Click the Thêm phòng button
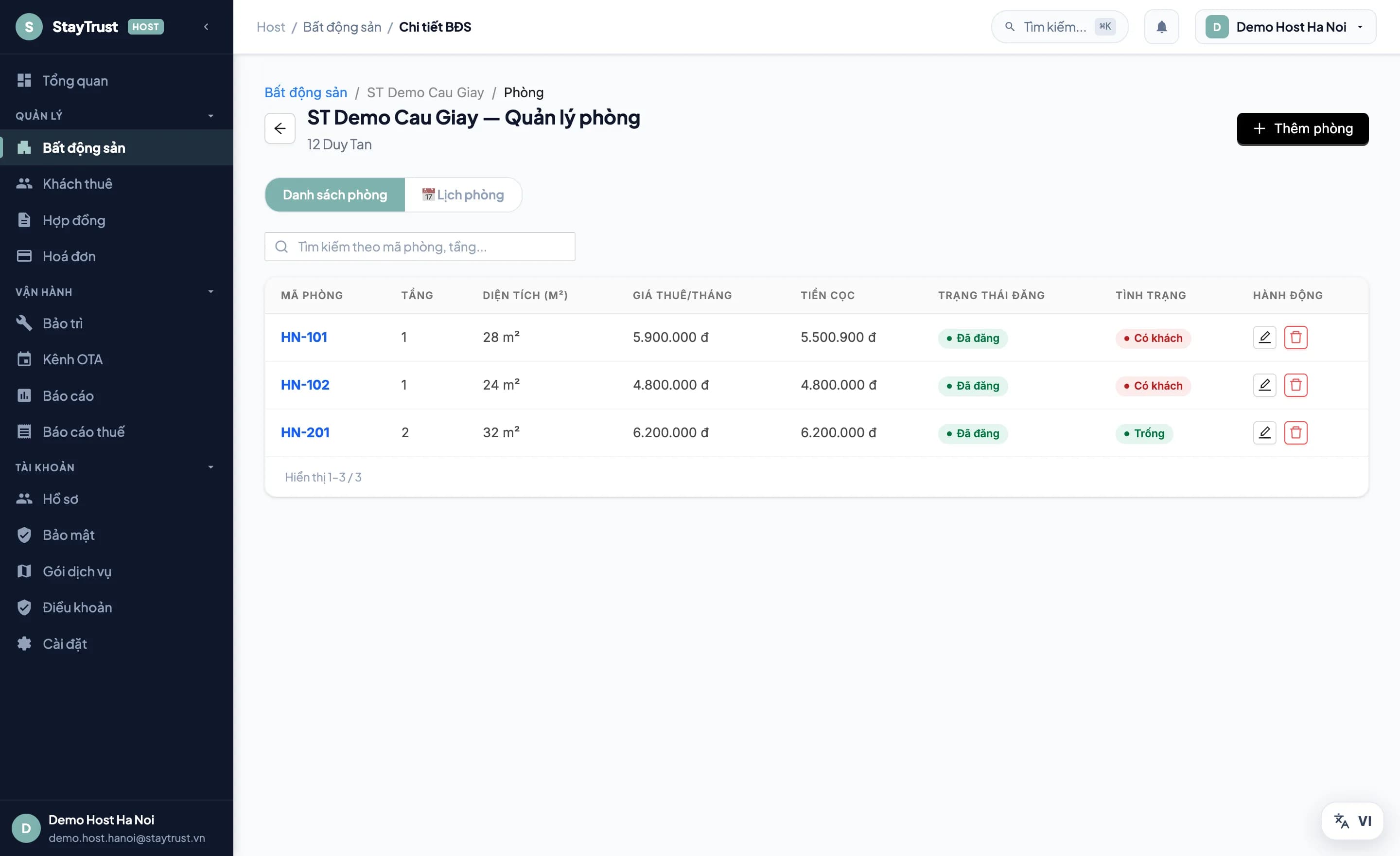Screen dimensions: 1400x856 (x=1302, y=129)
